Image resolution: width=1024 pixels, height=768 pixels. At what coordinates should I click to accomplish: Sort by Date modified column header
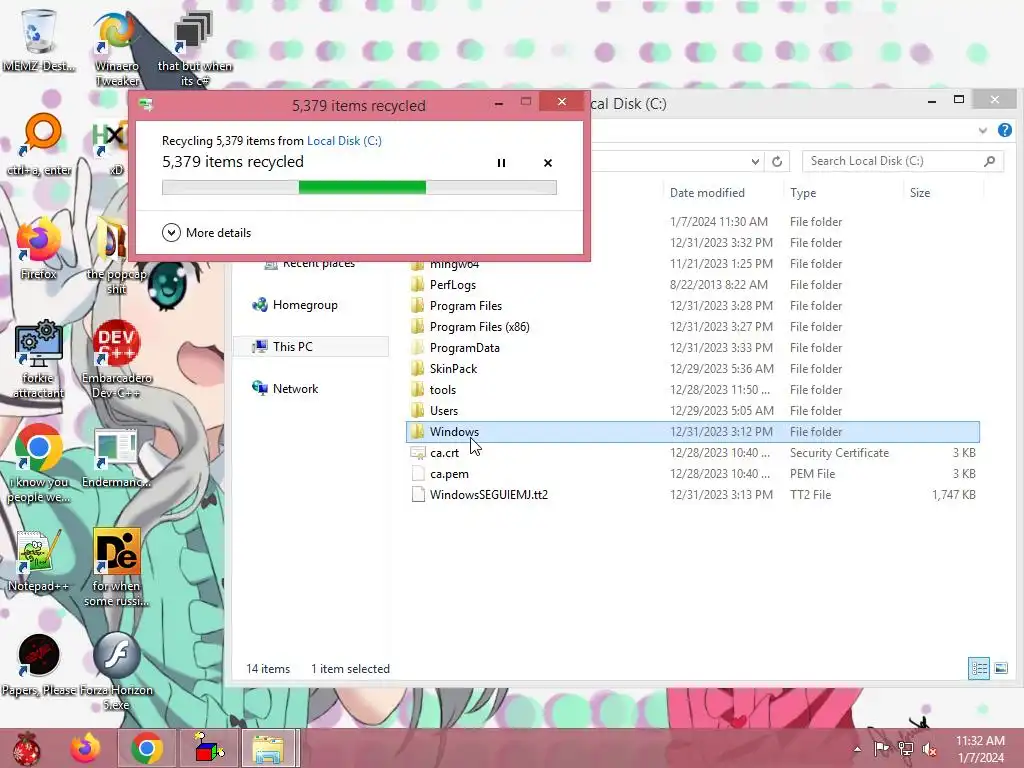(x=707, y=193)
